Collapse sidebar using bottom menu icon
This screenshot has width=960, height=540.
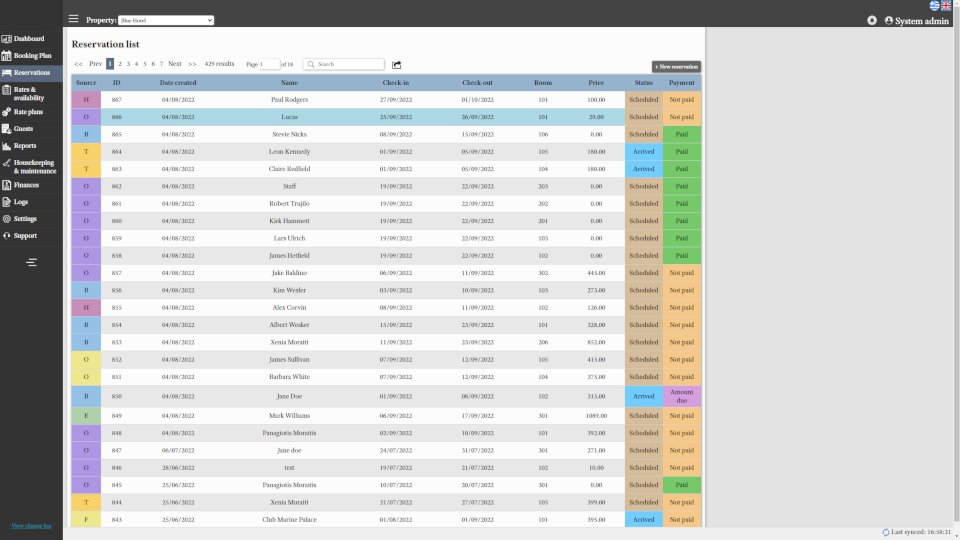(x=31, y=262)
